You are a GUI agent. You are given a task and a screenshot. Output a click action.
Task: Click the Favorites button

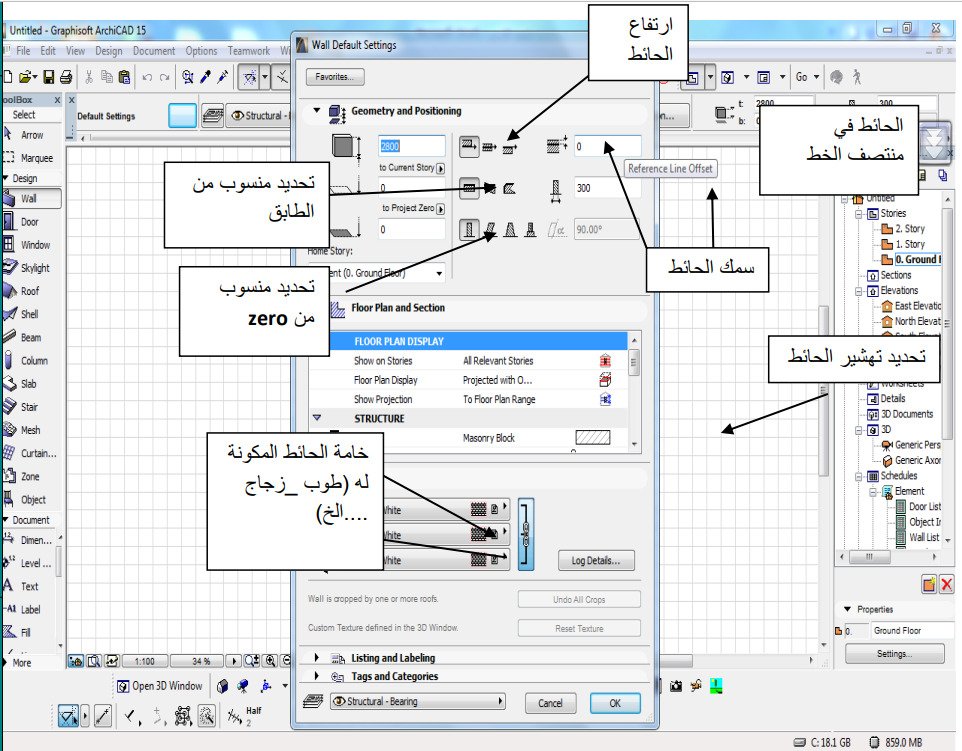(337, 76)
